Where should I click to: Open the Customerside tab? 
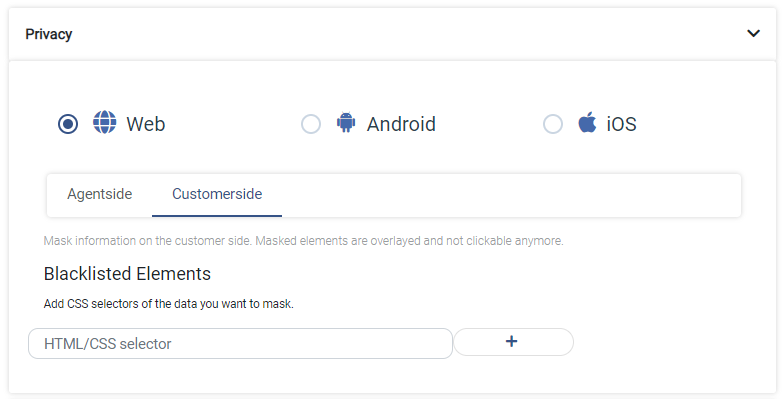click(x=217, y=194)
